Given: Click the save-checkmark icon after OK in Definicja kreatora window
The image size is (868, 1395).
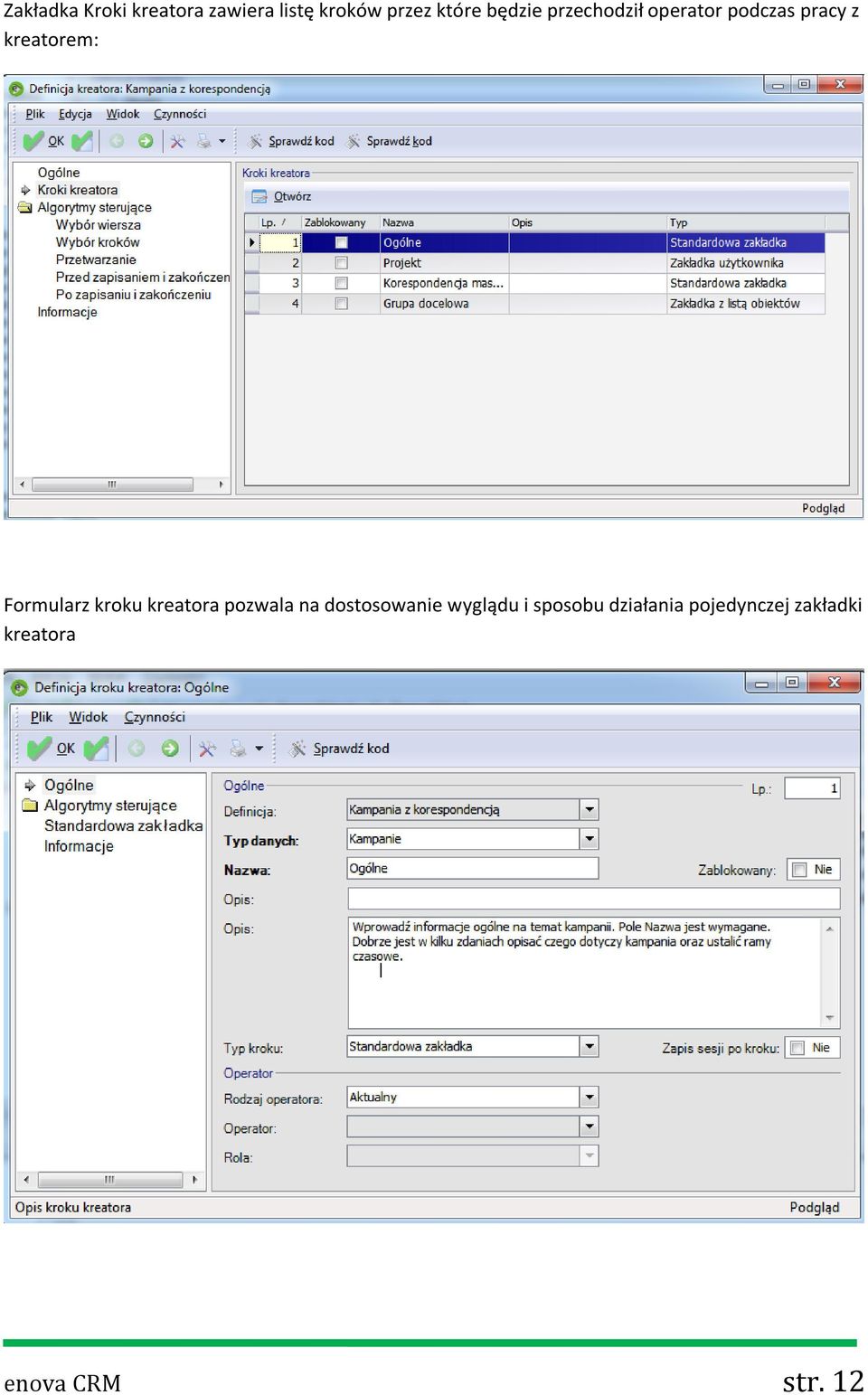Looking at the screenshot, I should click(81, 141).
